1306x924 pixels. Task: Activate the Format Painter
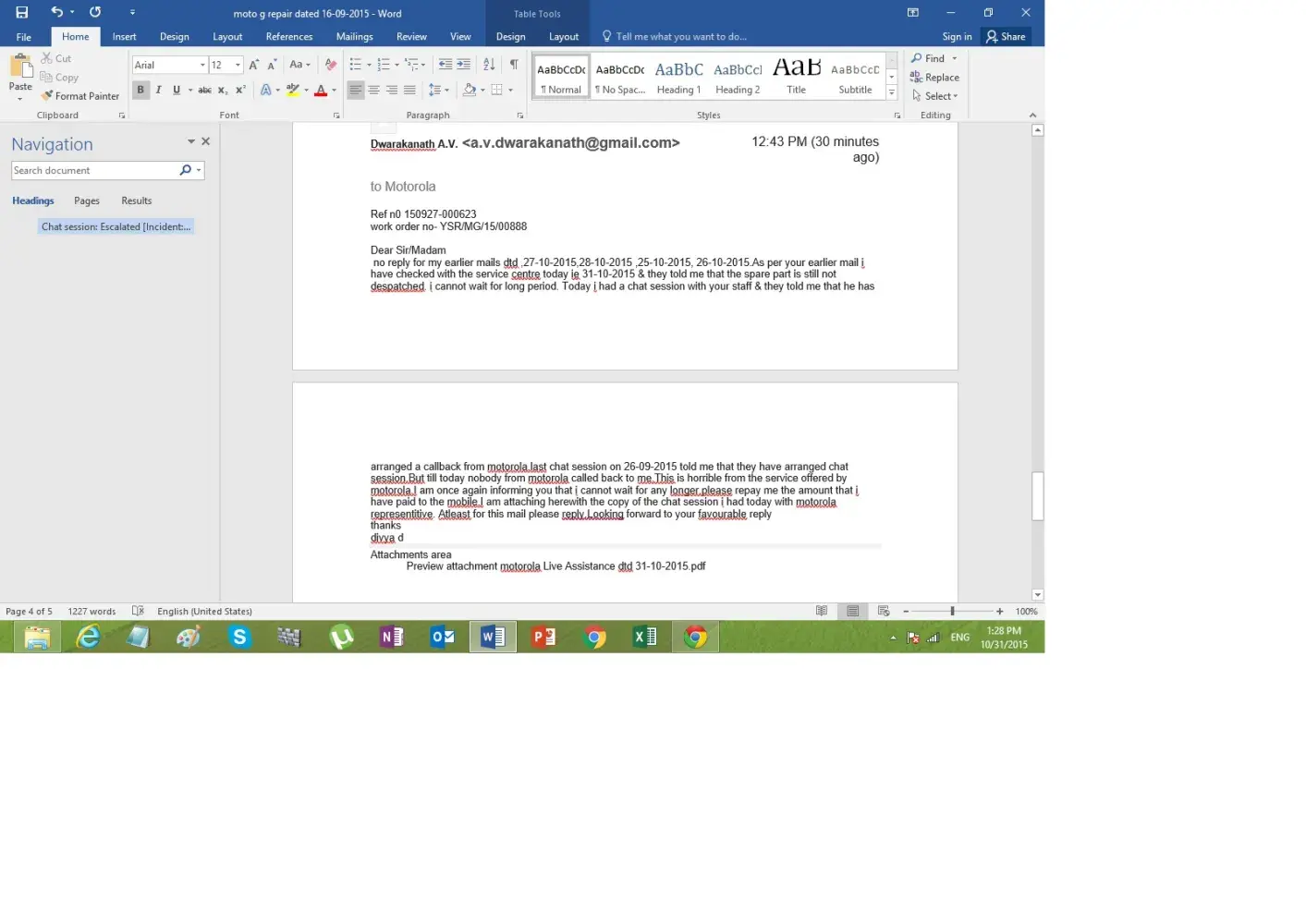click(80, 96)
